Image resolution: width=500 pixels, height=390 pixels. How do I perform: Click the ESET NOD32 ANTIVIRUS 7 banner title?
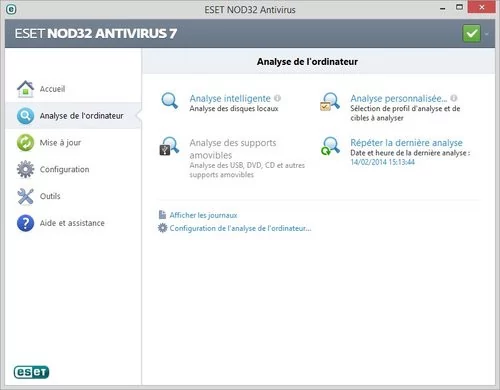[x=96, y=33]
